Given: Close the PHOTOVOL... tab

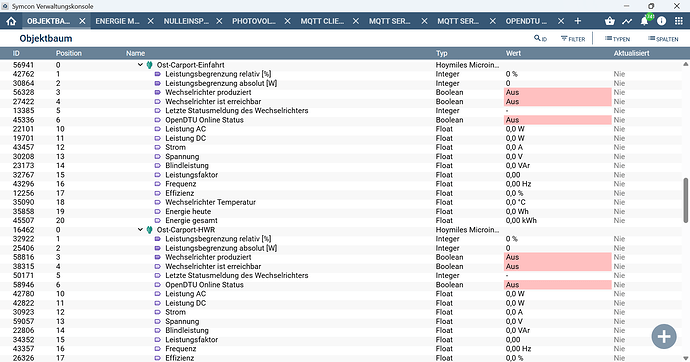Looking at the screenshot, I should coord(287,21).
